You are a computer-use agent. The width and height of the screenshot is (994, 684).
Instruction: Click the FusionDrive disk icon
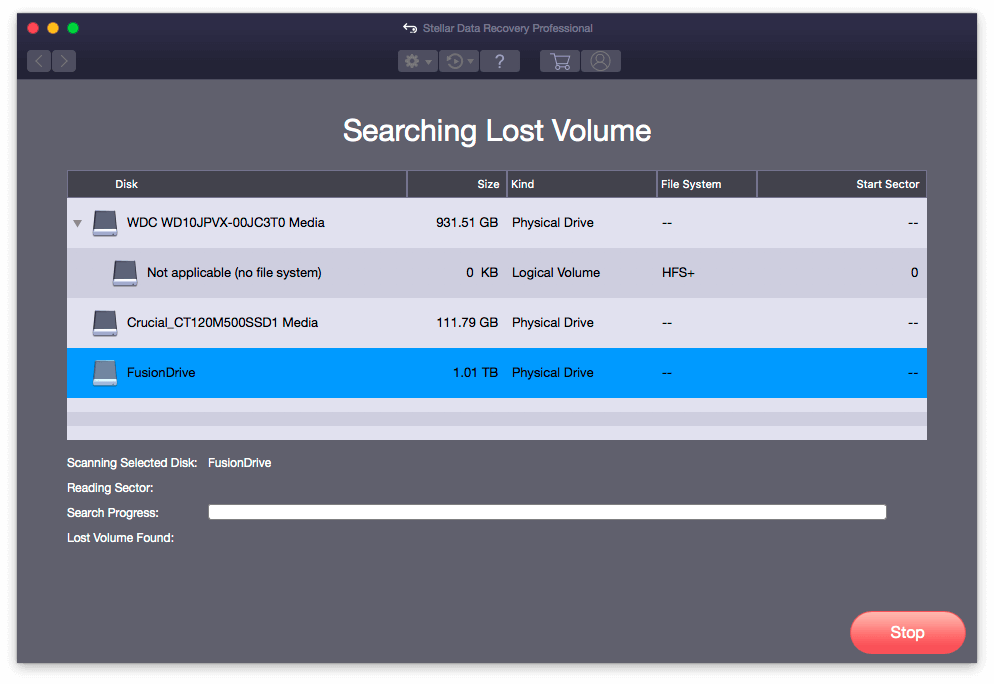105,373
